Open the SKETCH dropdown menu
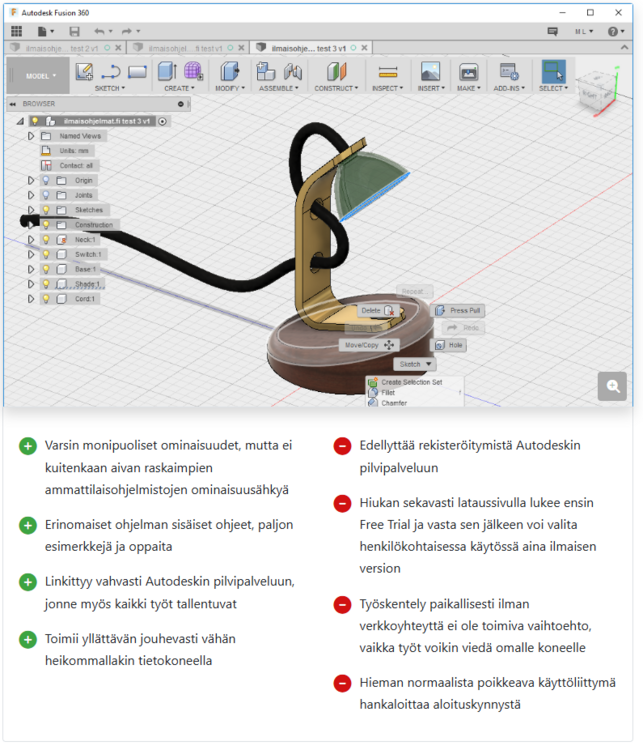Viewport: 643px width, 750px height. point(110,88)
